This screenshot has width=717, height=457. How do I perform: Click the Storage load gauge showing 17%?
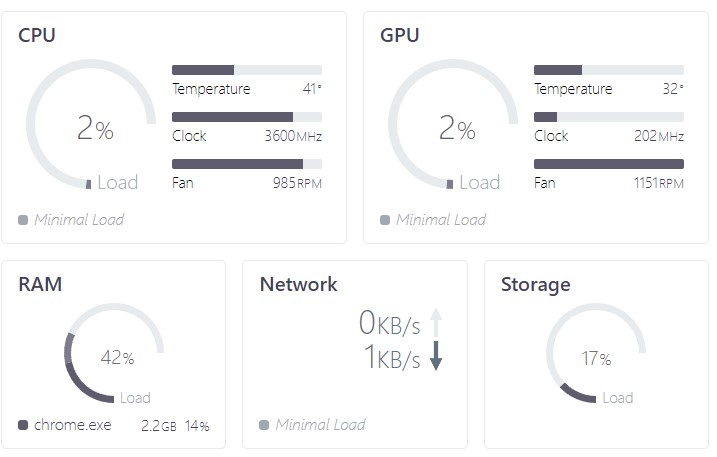click(x=595, y=356)
